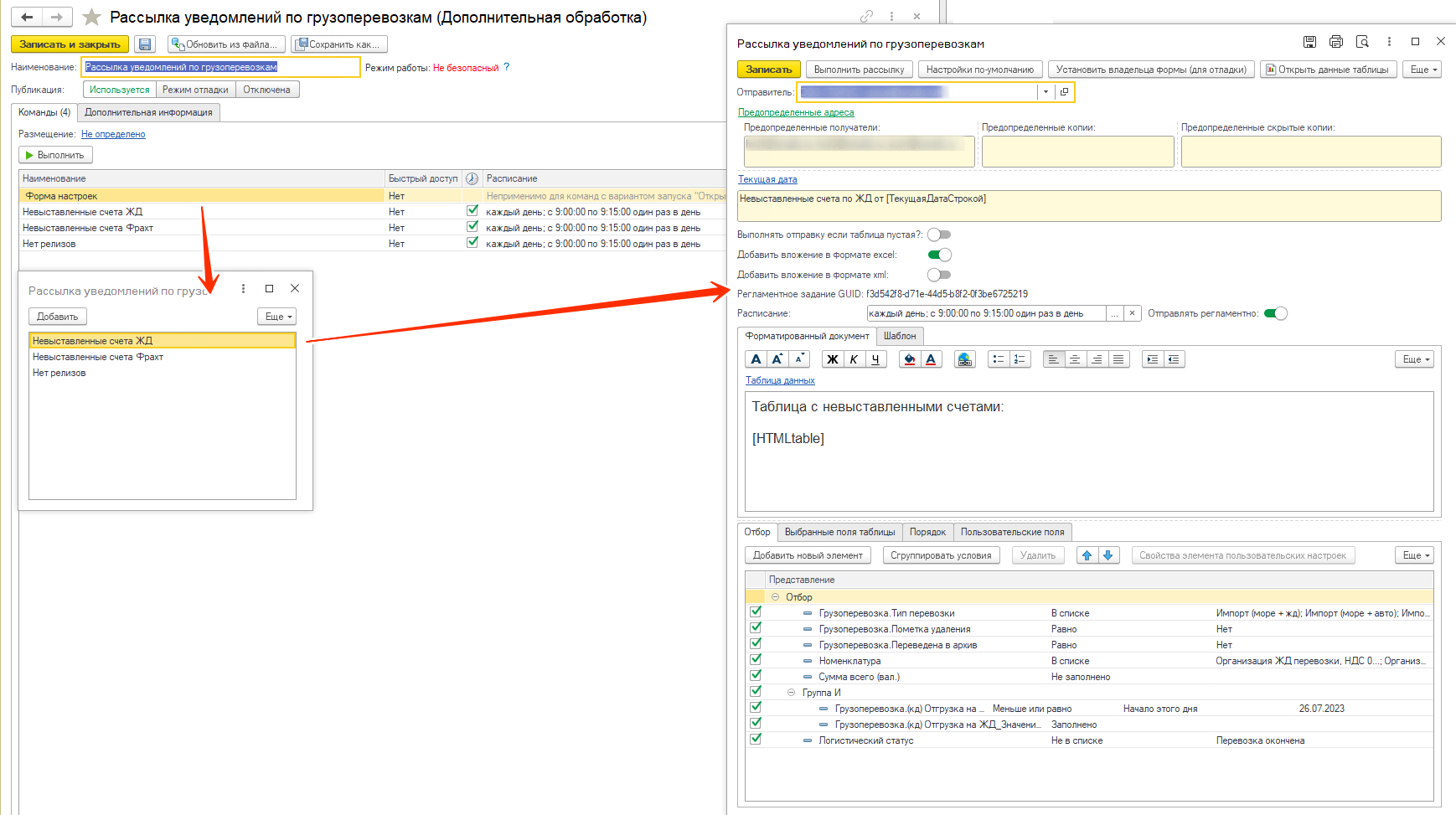Pick the background fill color

tap(909, 359)
